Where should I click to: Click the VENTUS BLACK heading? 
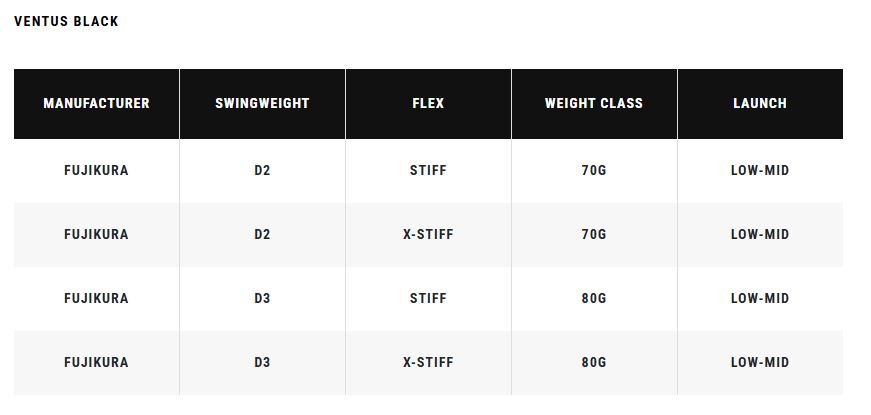pos(66,21)
